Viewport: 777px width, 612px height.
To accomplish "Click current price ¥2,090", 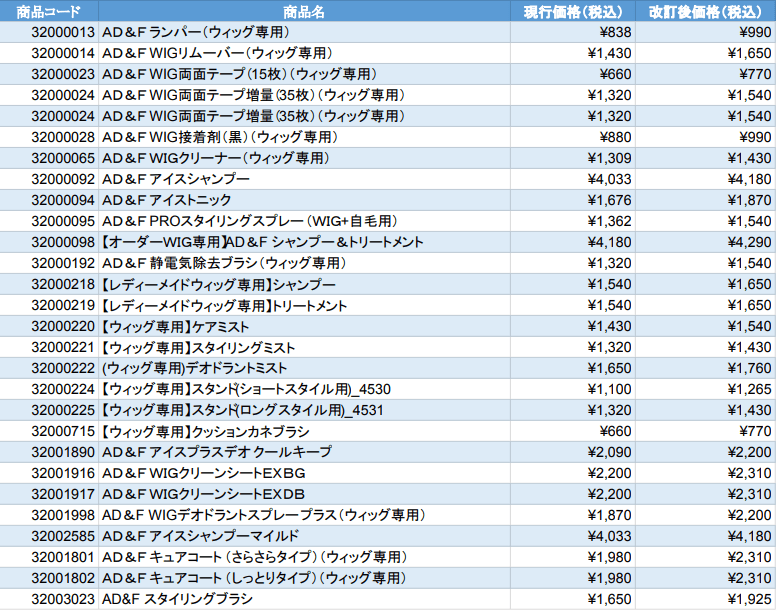I will point(573,452).
